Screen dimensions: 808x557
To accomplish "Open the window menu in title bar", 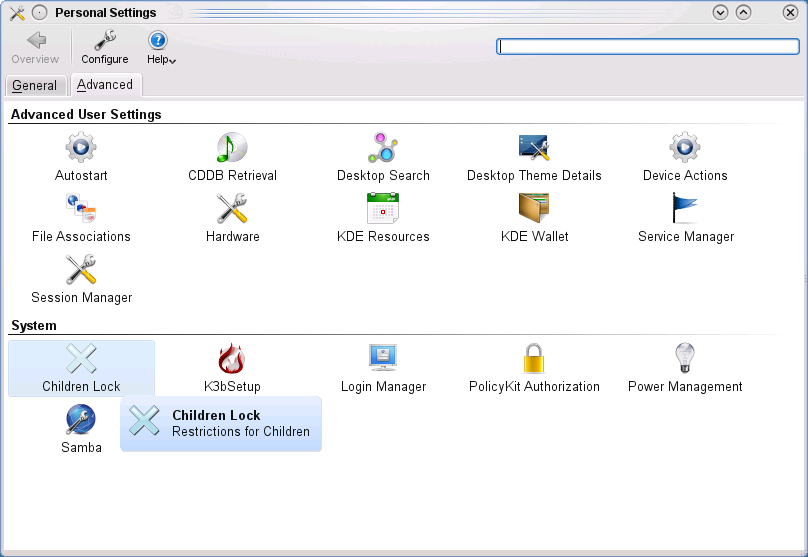I will pos(40,12).
